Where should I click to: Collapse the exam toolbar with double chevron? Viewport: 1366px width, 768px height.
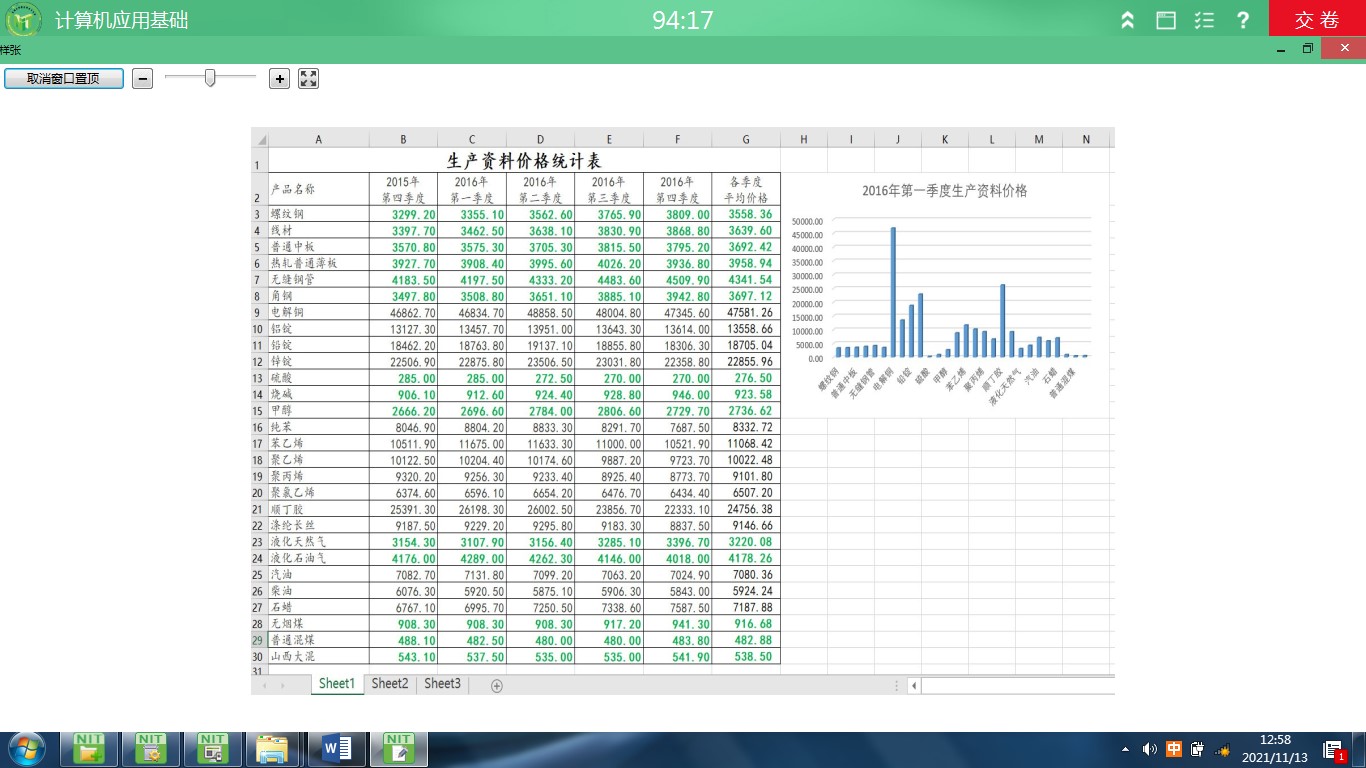[x=1127, y=20]
